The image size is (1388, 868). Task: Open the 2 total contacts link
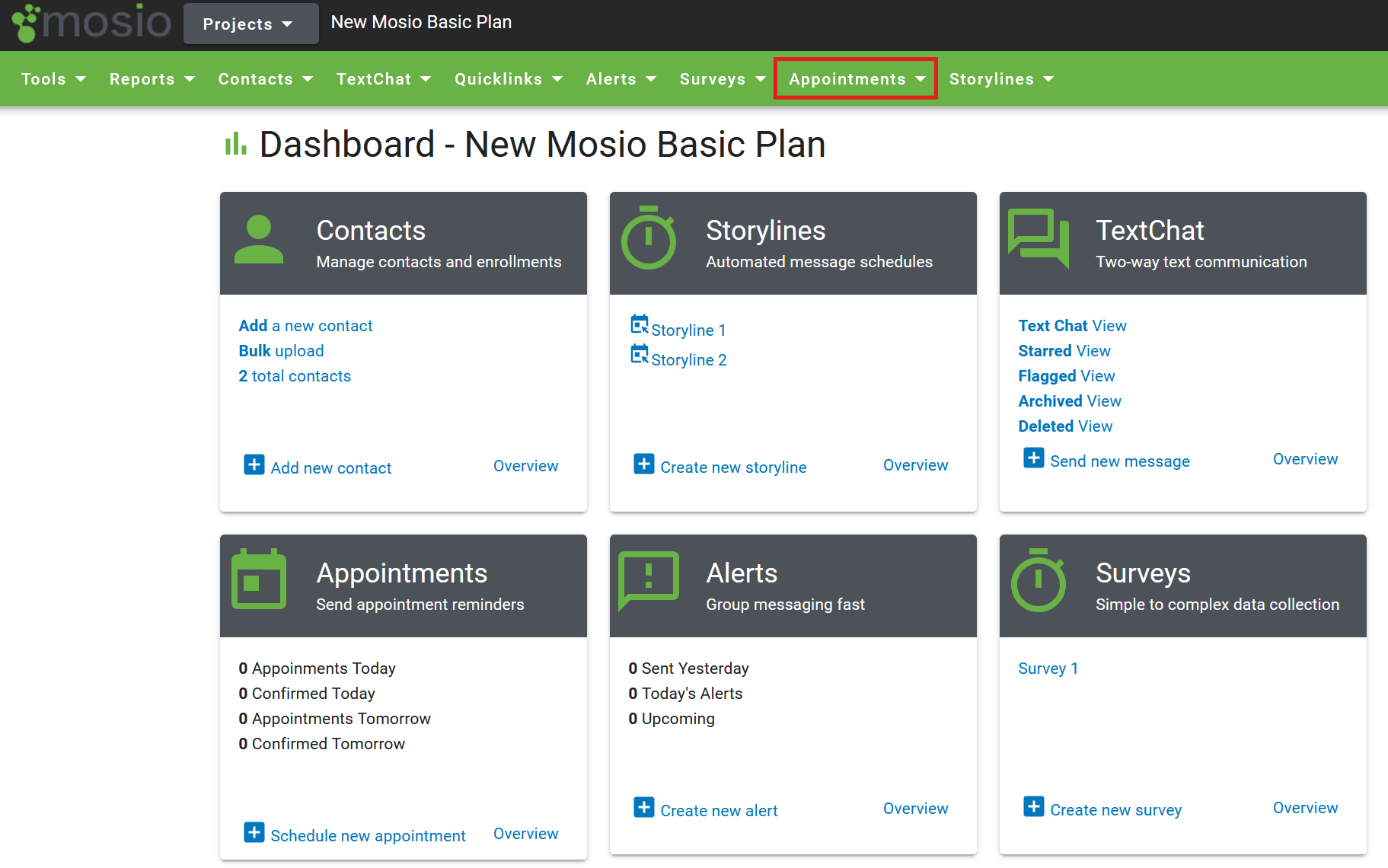295,376
